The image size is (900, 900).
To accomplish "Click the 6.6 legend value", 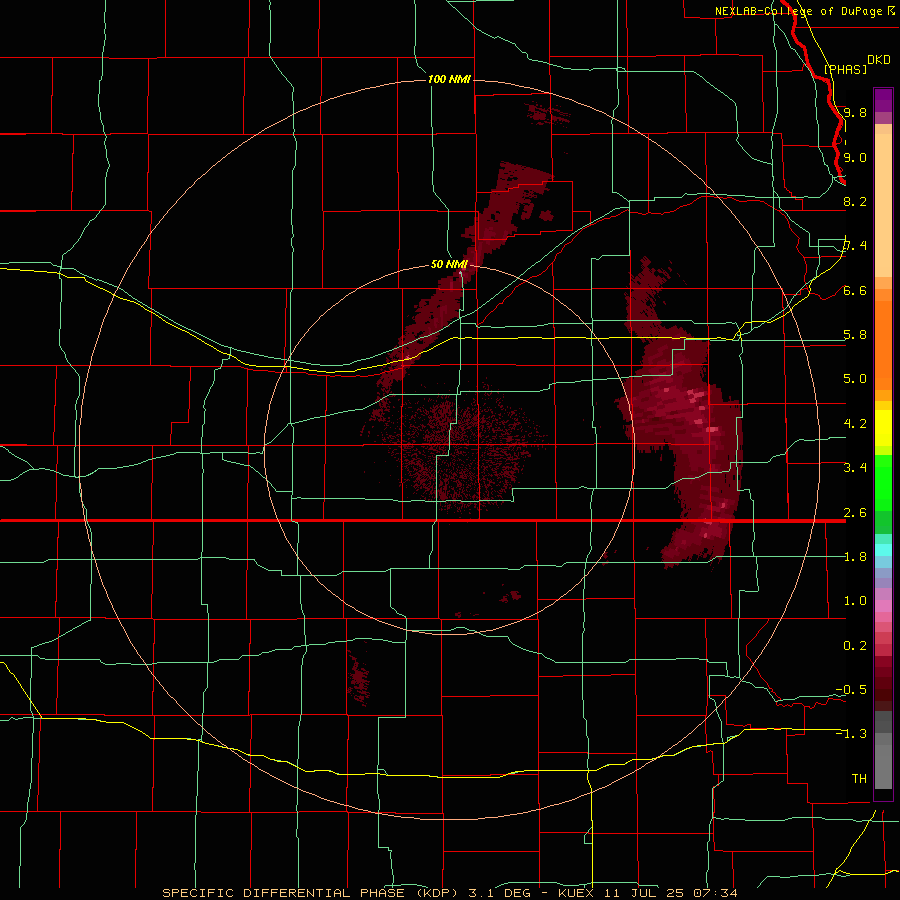I will 855,290.
